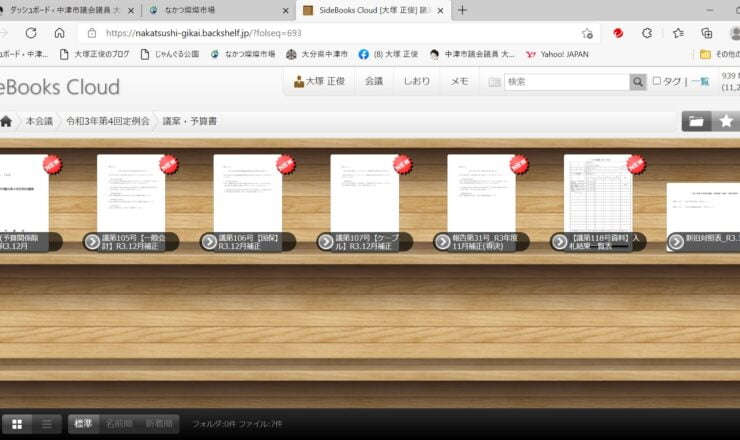The width and height of the screenshot is (740, 440).
Task: Click the home icon in the breadcrumb
Action: pos(6,121)
